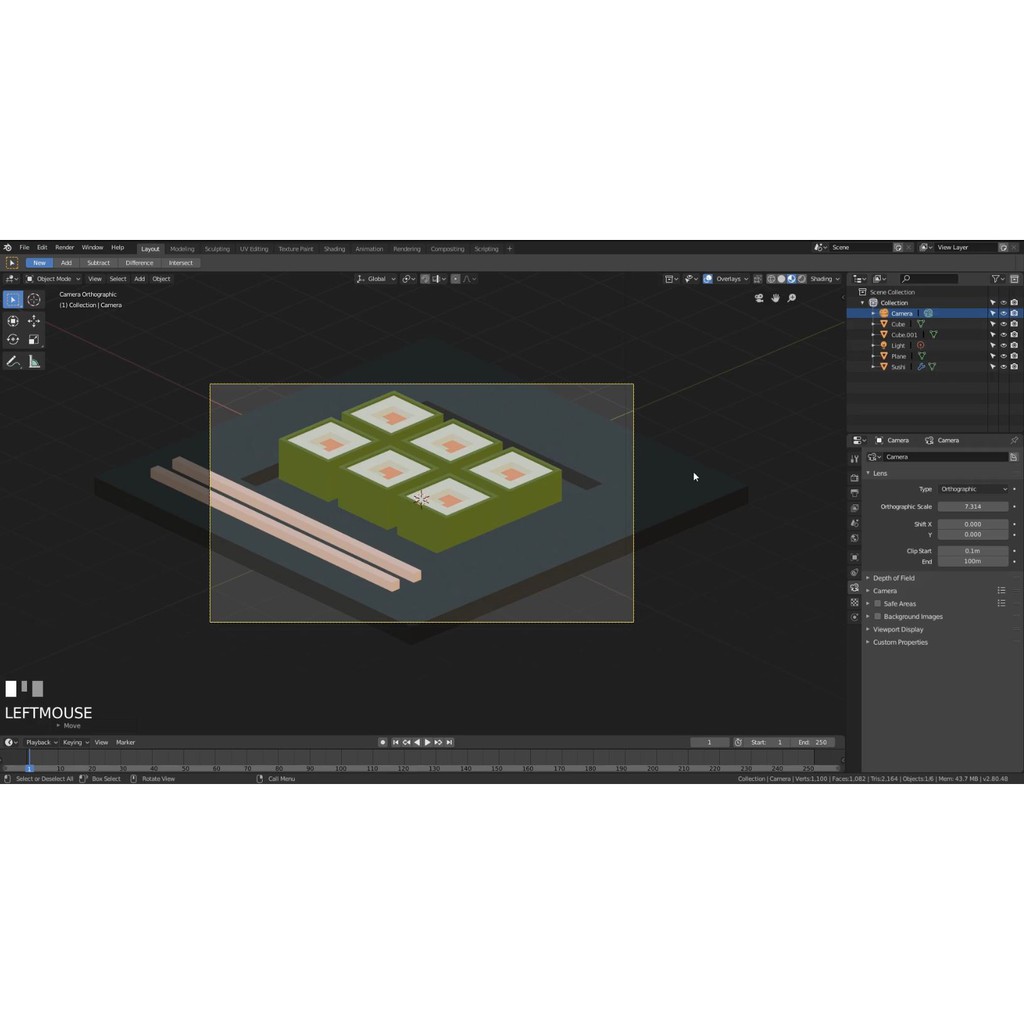Expand the Depth of Field panel
Image resolution: width=1024 pixels, height=1024 pixels.
click(893, 578)
